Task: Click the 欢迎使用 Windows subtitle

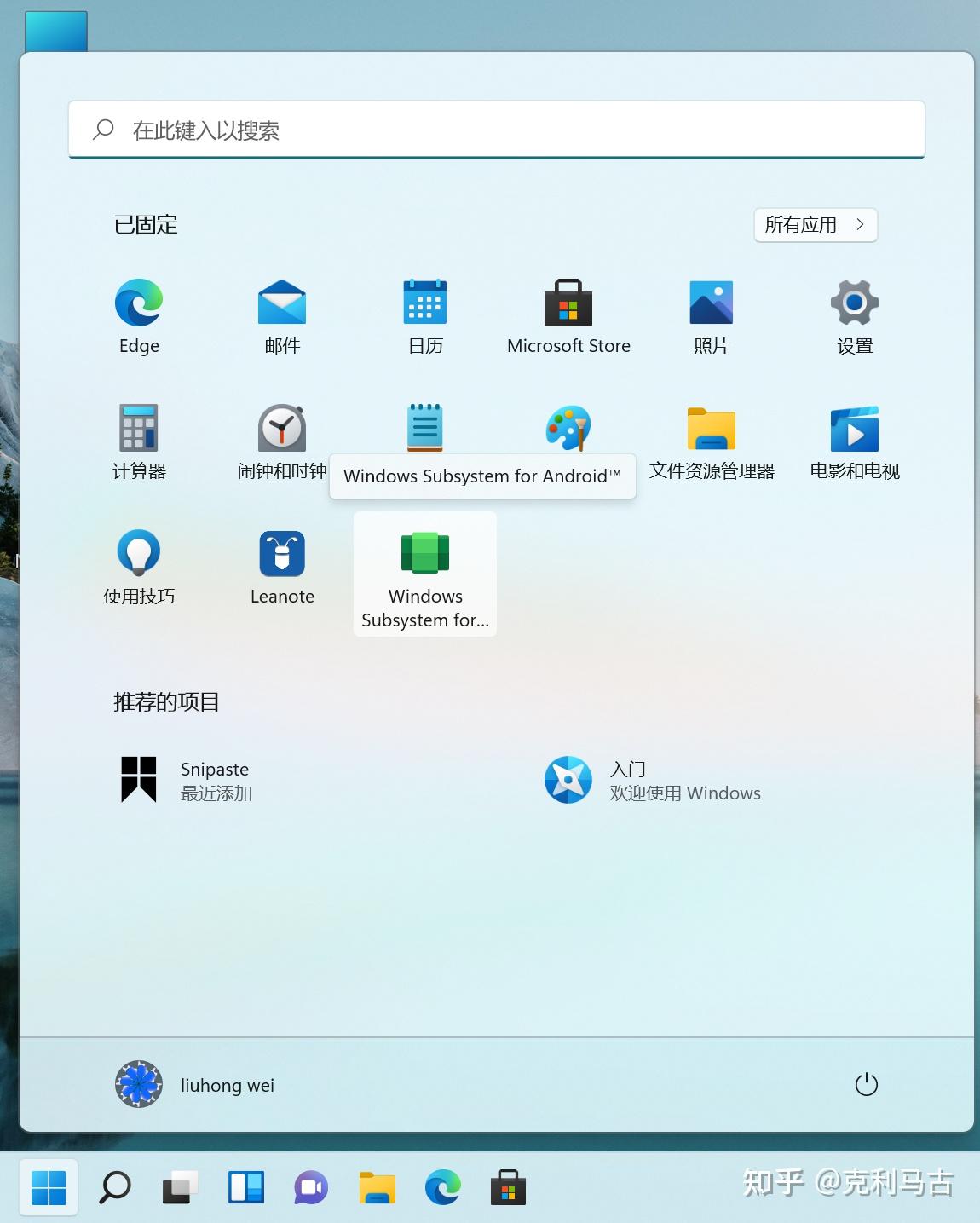Action: (685, 793)
